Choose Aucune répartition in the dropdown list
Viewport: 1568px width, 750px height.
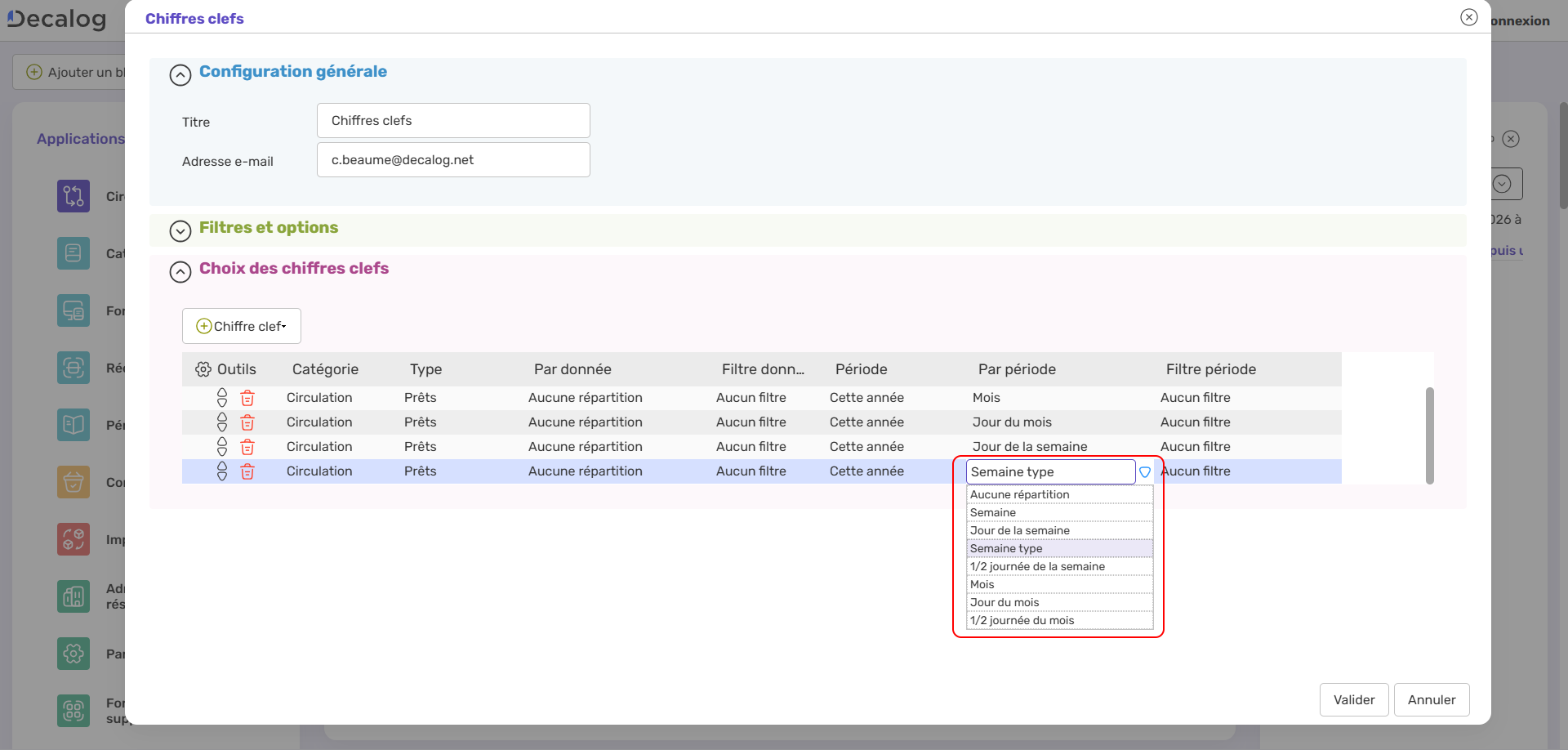[1019, 494]
